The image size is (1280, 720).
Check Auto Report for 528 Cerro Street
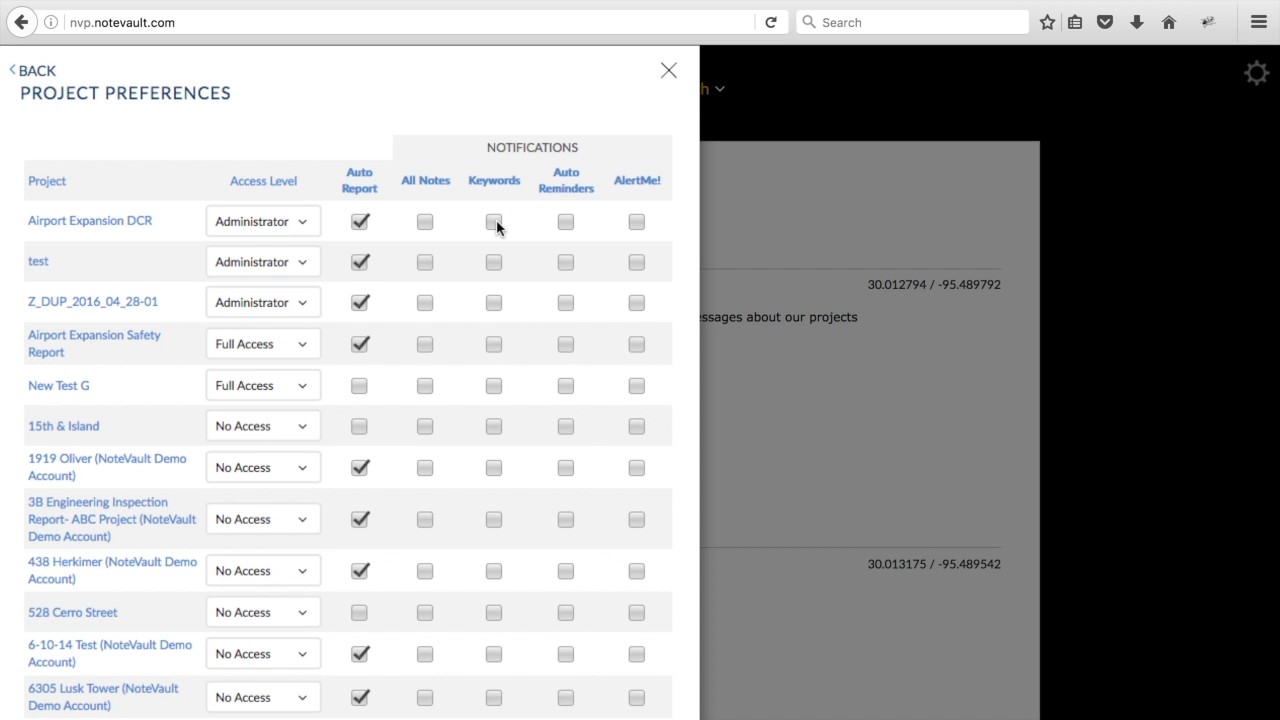coord(359,613)
